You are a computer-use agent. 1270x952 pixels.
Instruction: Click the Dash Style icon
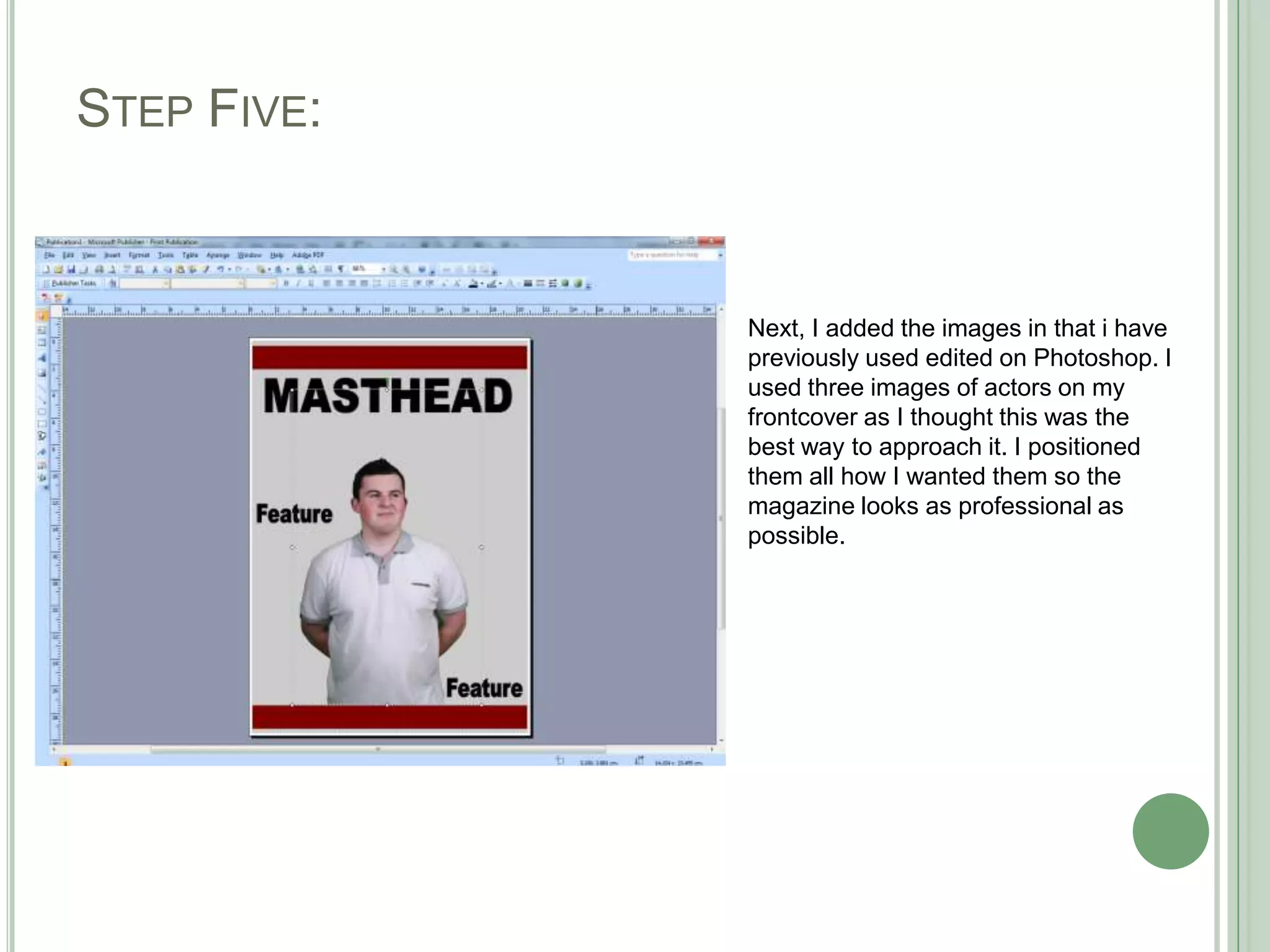[540, 283]
